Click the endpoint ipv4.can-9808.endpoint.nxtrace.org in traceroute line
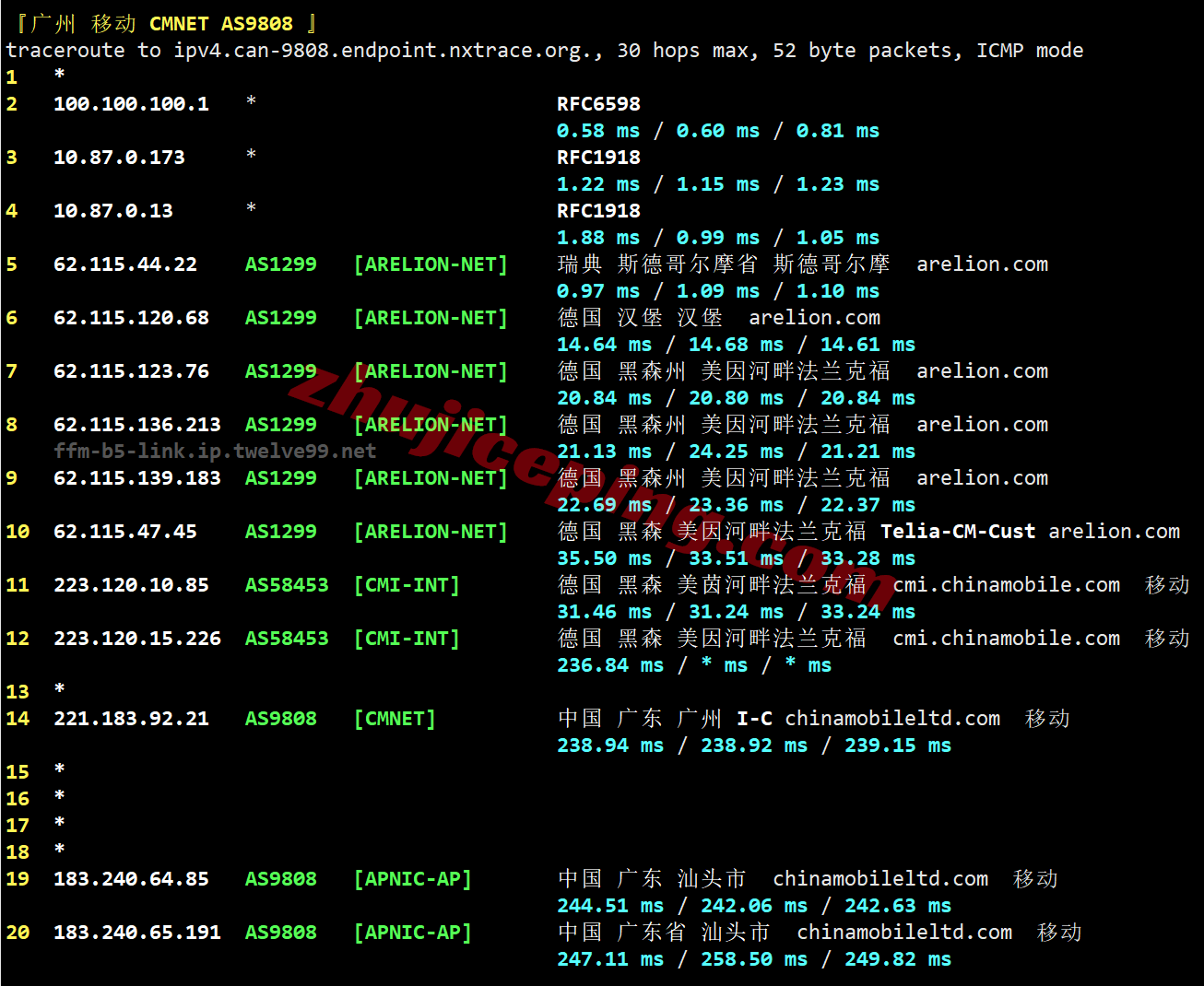The height and width of the screenshot is (986, 1204). [383, 51]
